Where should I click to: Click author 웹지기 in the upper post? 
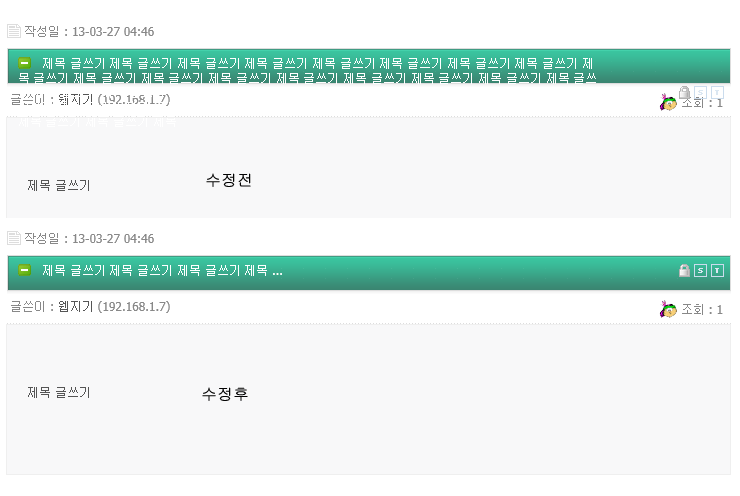point(75,99)
